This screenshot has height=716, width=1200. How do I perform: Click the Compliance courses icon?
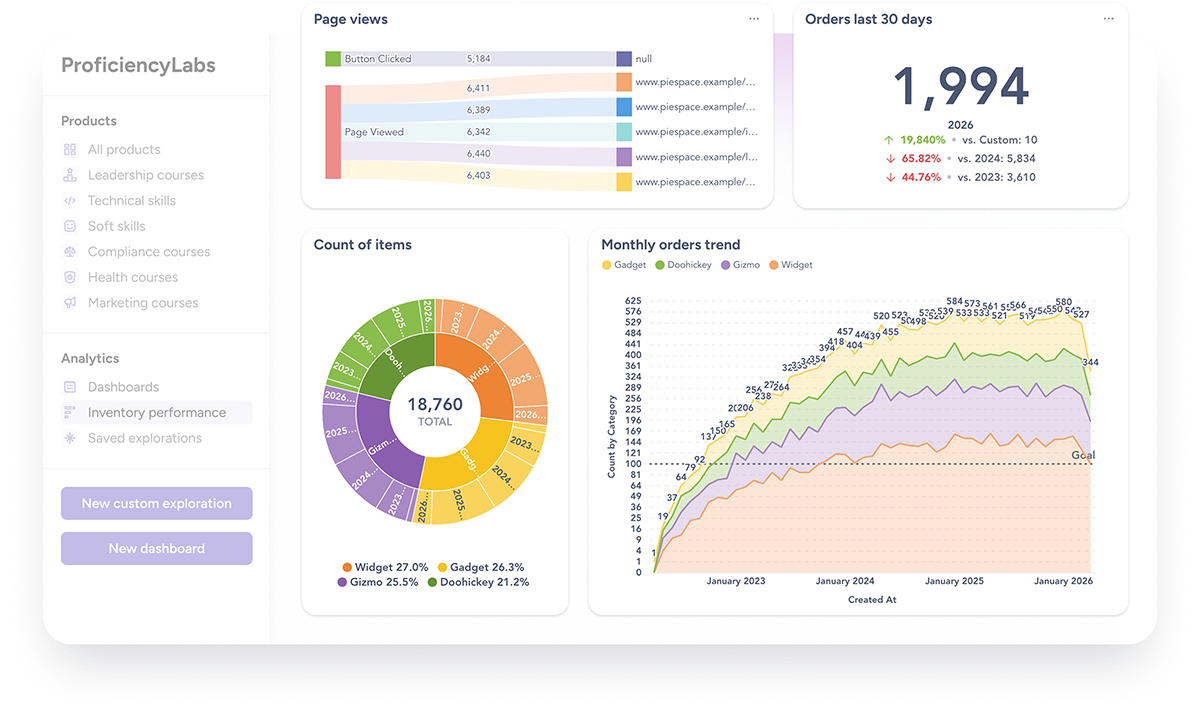[x=70, y=252]
